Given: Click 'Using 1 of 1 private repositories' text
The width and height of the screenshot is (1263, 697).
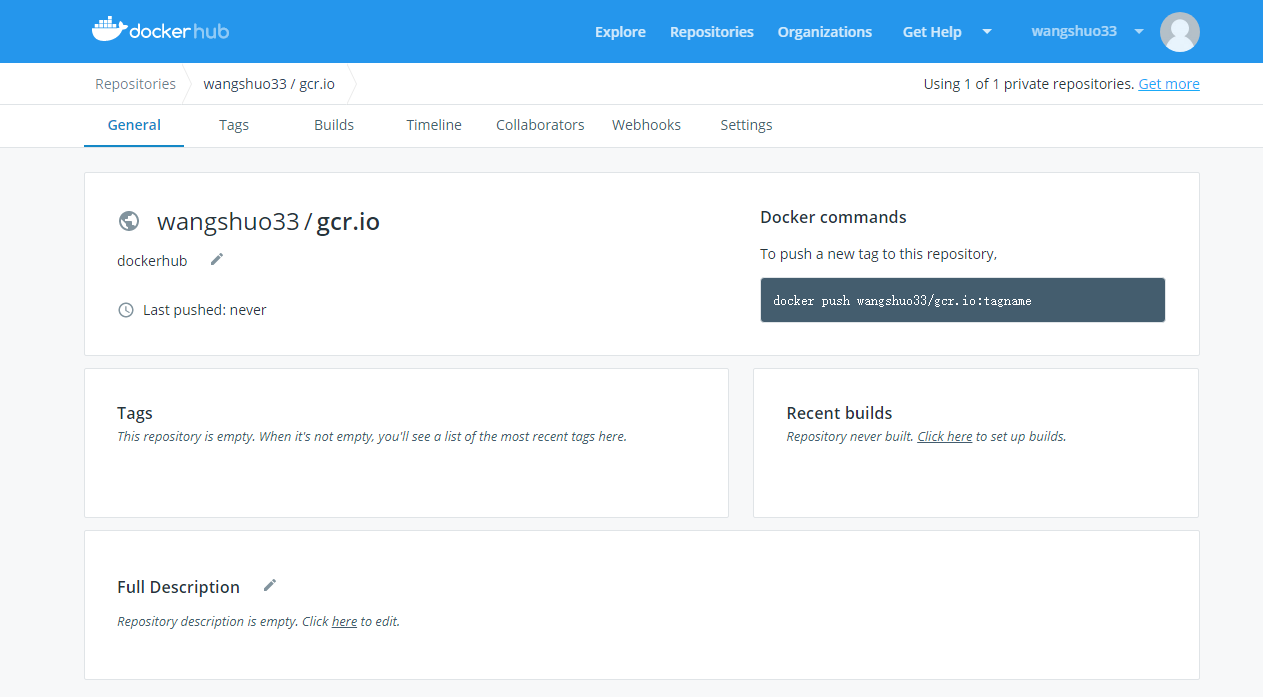Looking at the screenshot, I should pyautogui.click(x=1028, y=84).
